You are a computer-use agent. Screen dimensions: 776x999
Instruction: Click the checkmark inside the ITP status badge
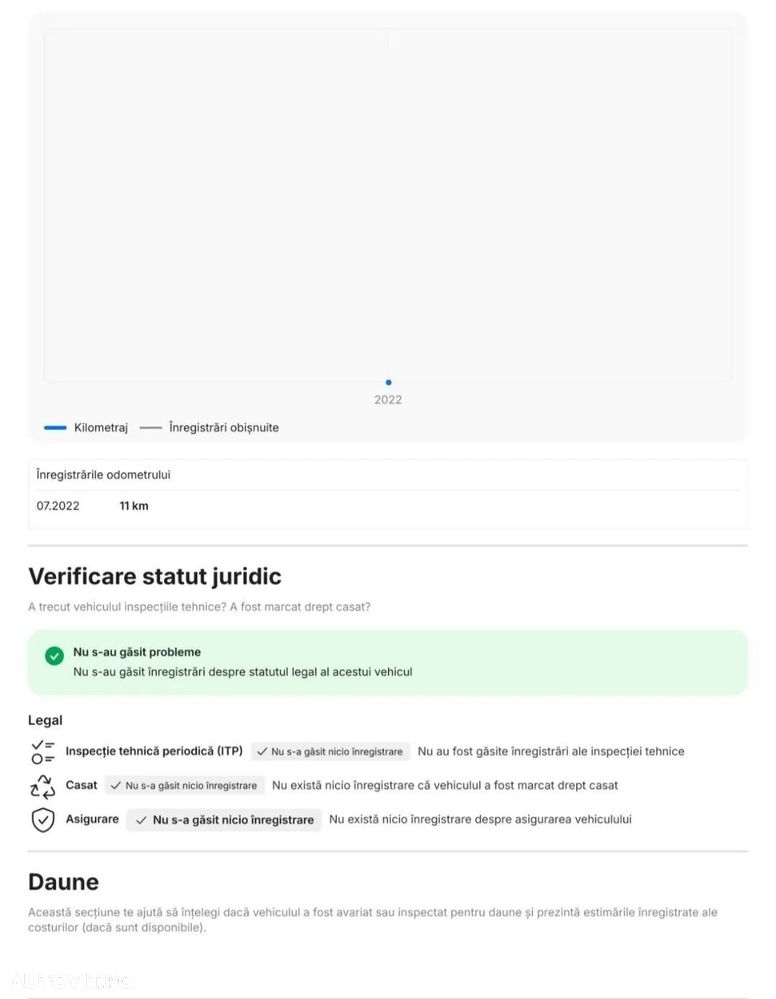coord(262,752)
